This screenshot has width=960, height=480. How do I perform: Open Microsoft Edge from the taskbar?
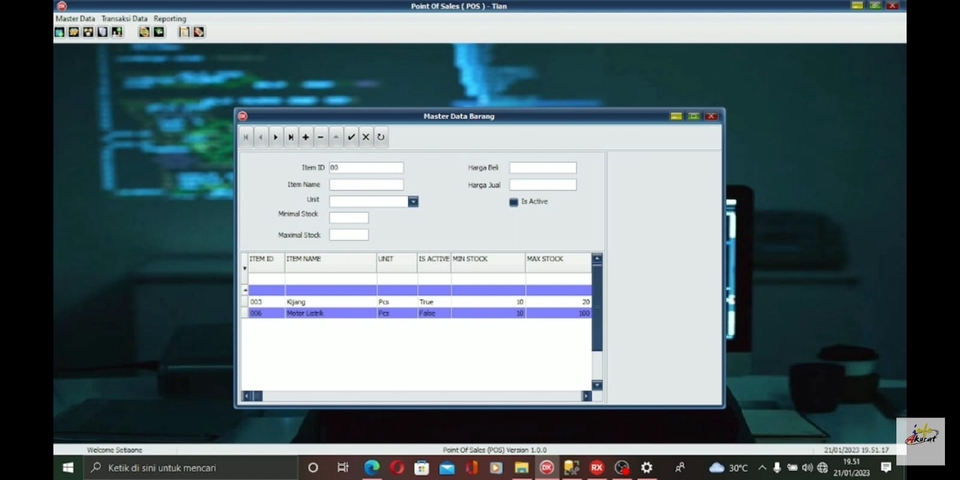[372, 468]
